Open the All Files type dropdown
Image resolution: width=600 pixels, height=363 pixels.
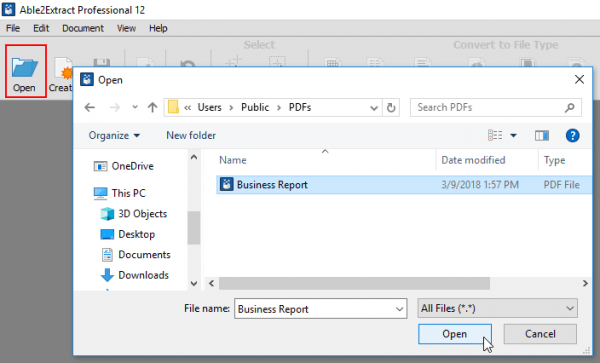[497, 308]
